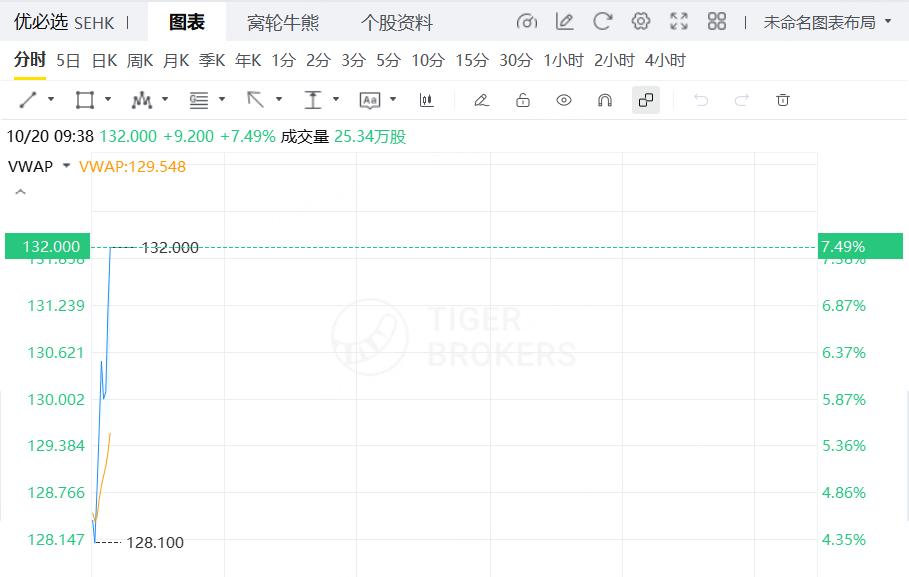Switch to the 个股资料 tab

tap(397, 23)
